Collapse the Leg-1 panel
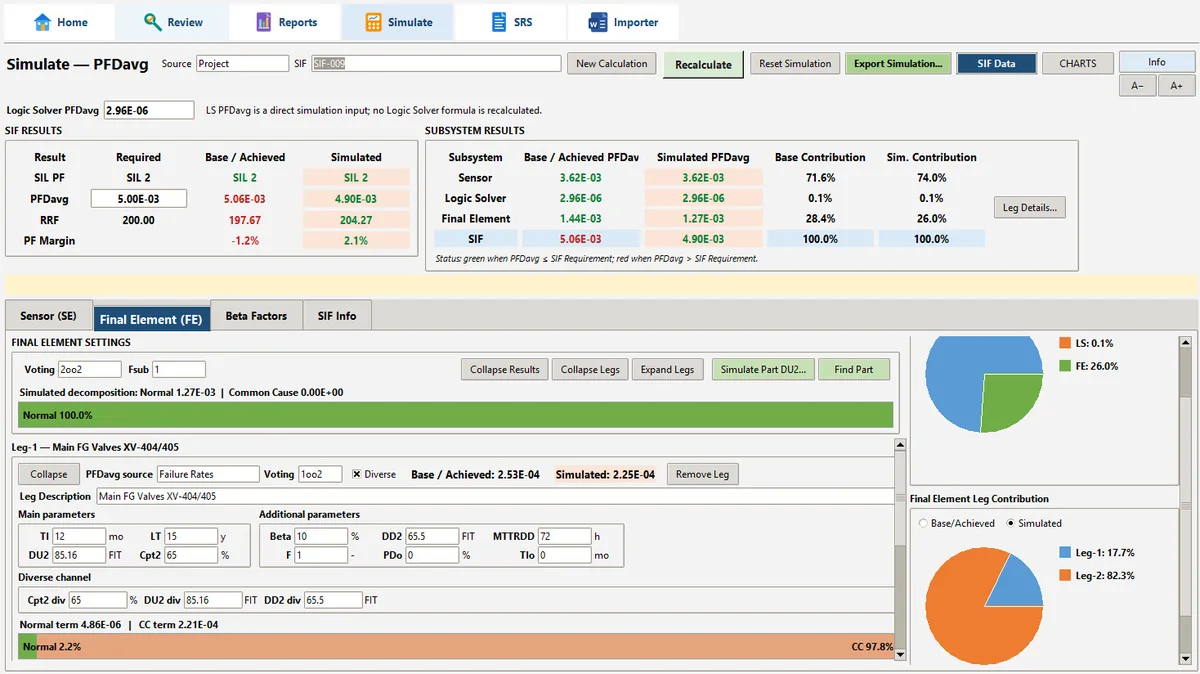This screenshot has width=1200, height=674. tap(49, 474)
